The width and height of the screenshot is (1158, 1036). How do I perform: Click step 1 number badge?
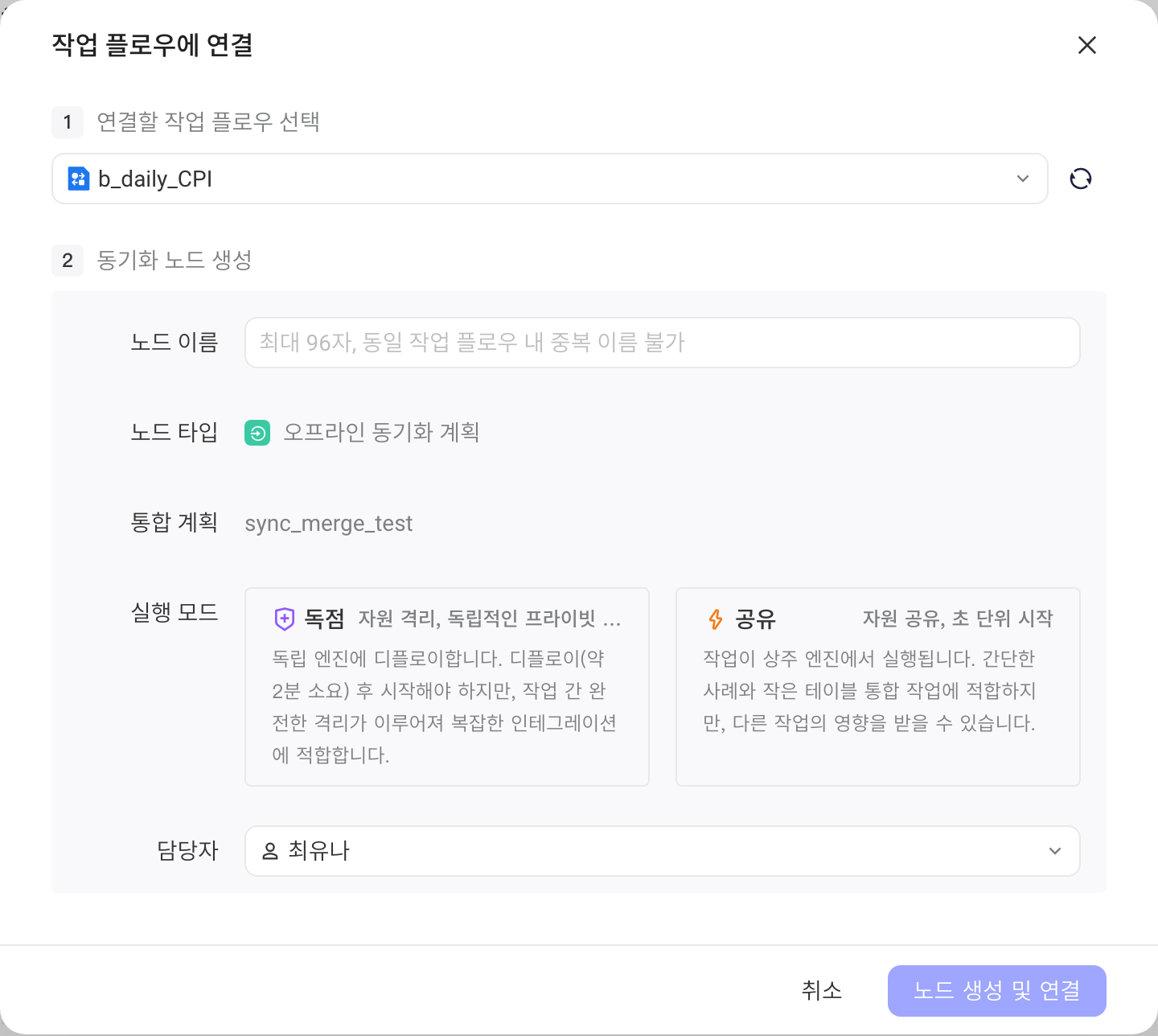click(68, 122)
